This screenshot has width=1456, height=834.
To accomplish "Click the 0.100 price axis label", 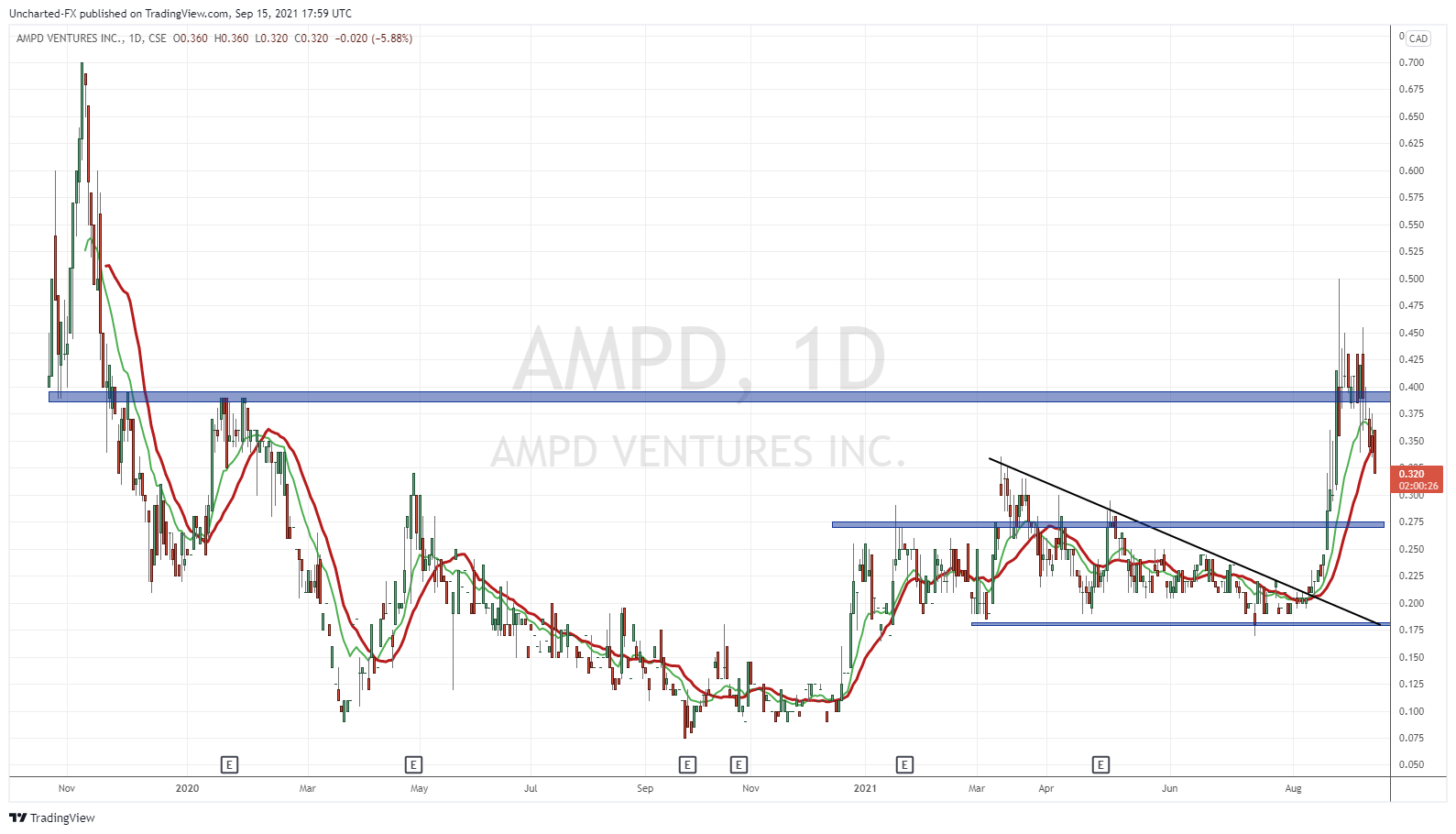I will (x=1411, y=711).
